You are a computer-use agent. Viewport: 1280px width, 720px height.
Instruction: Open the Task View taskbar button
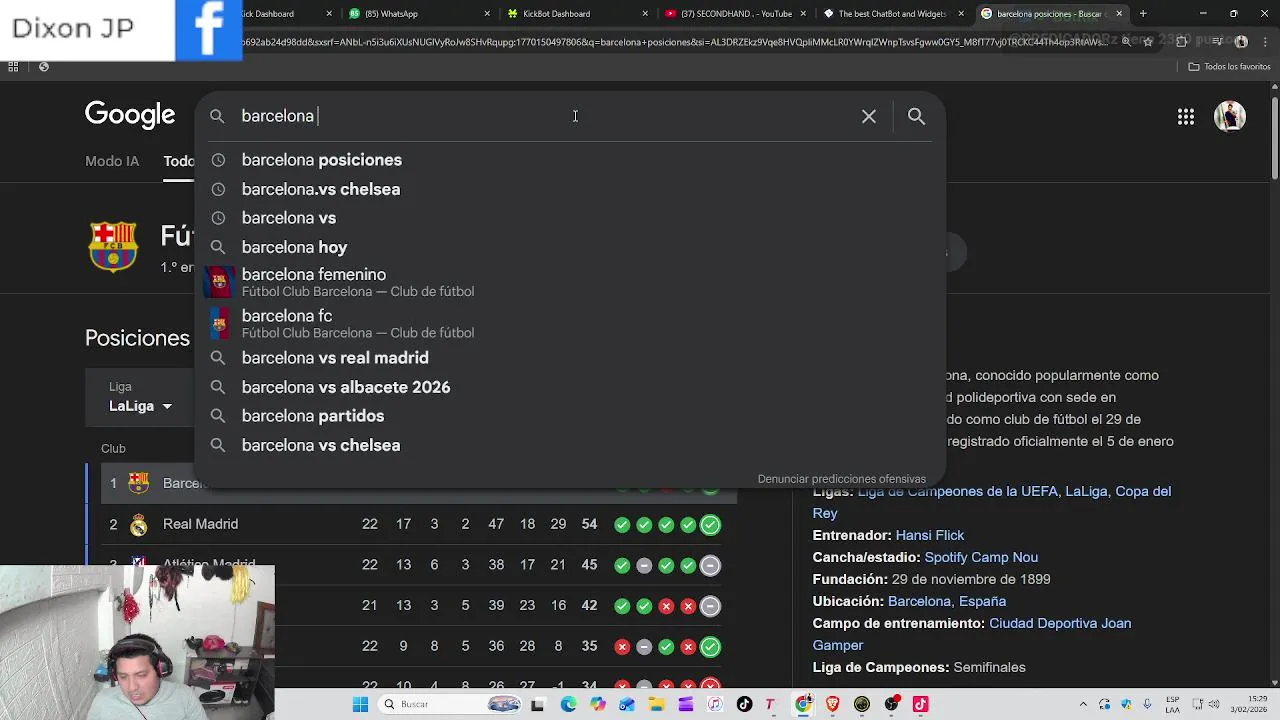point(537,704)
